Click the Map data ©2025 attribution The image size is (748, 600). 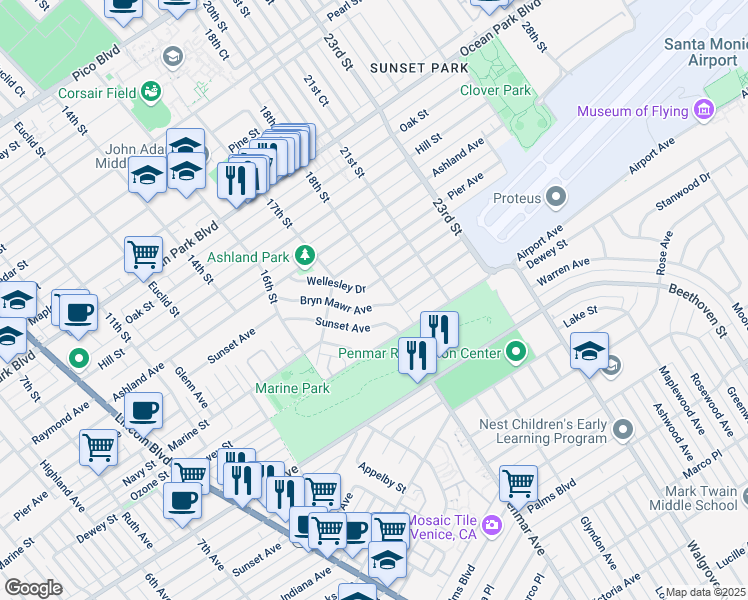tap(705, 592)
